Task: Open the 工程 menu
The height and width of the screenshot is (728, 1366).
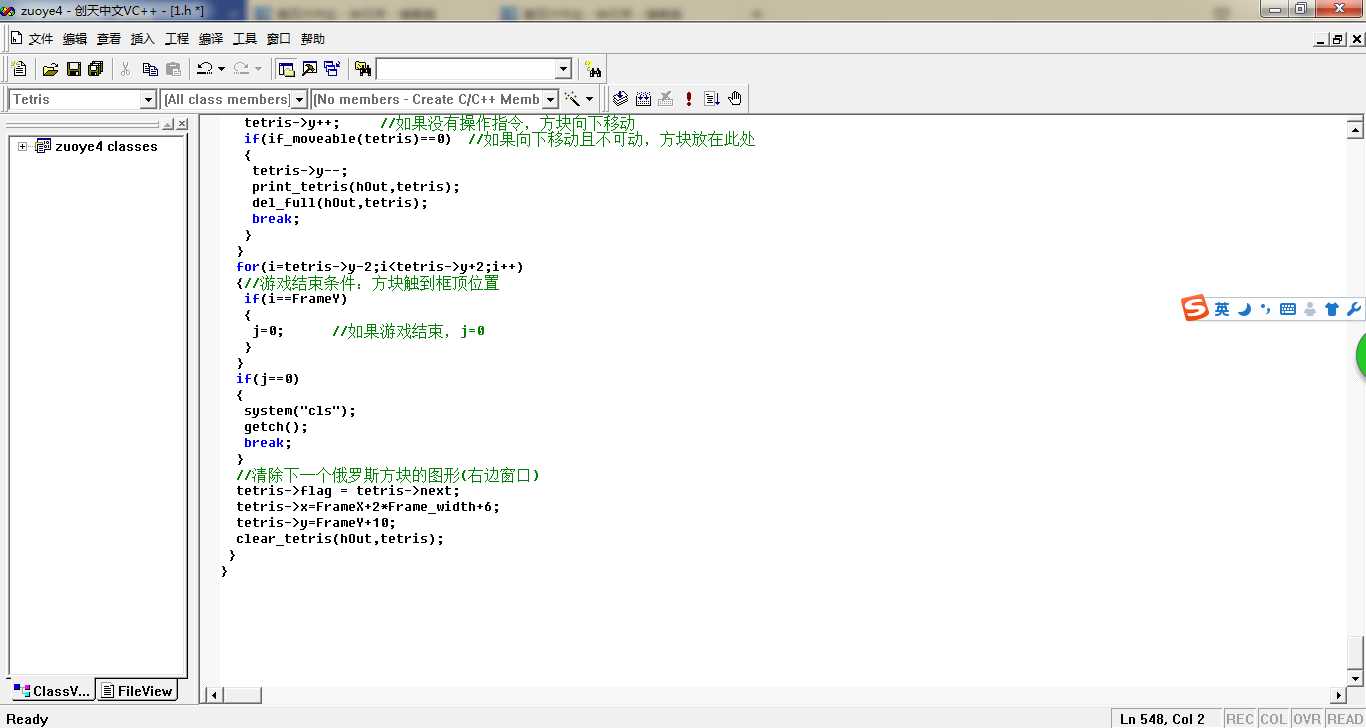Action: coord(177,39)
